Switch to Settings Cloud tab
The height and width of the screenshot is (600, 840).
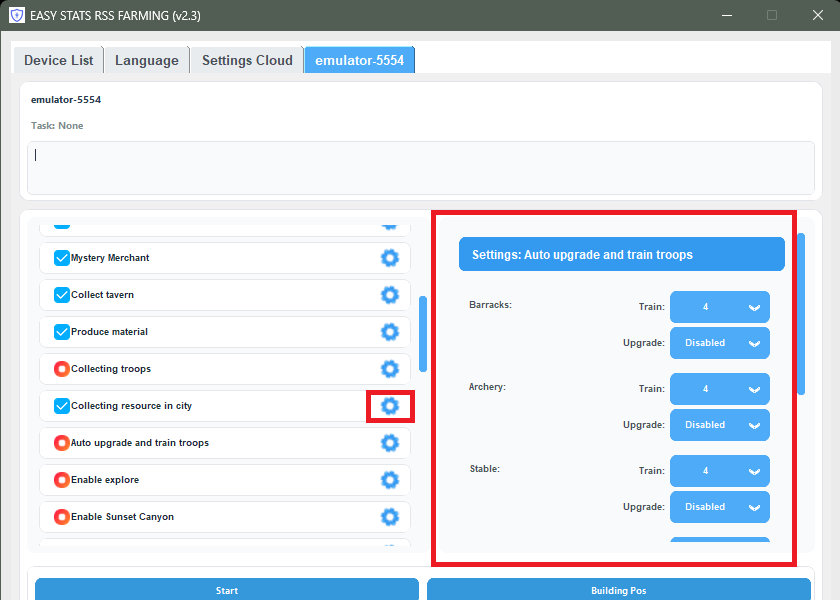(x=247, y=60)
